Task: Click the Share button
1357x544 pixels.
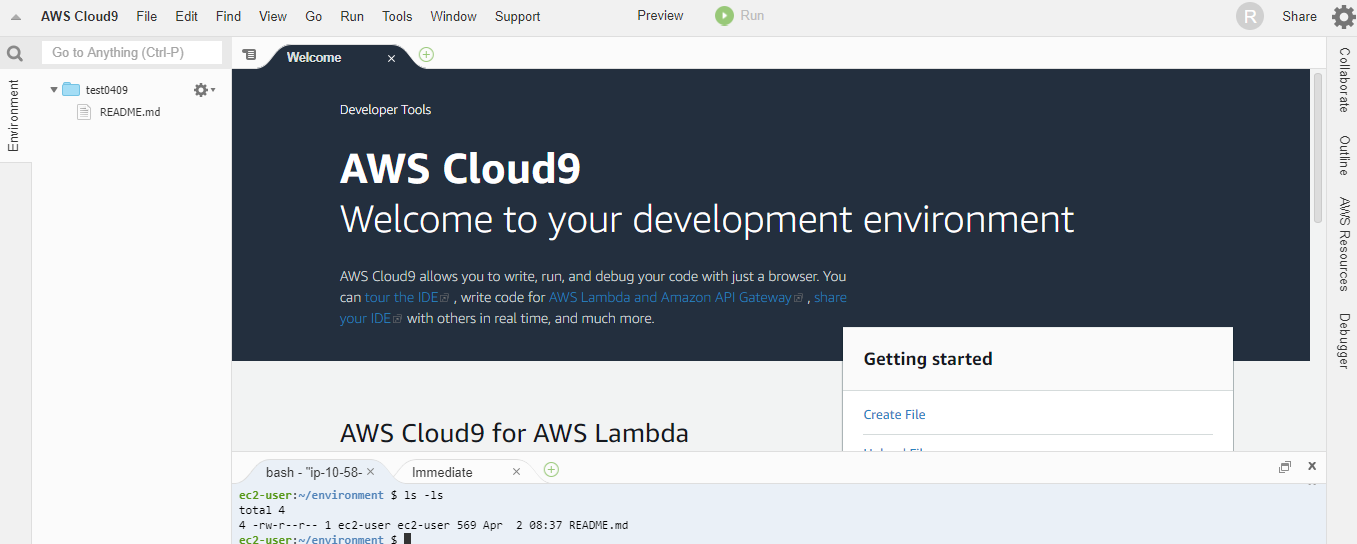Action: click(1299, 16)
